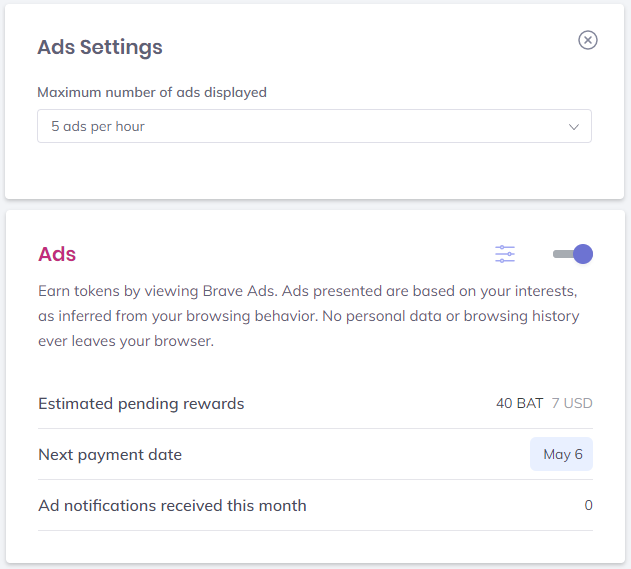Viewport: 631px width, 569px height.
Task: Click the ad notifications count "0"
Action: coord(589,505)
